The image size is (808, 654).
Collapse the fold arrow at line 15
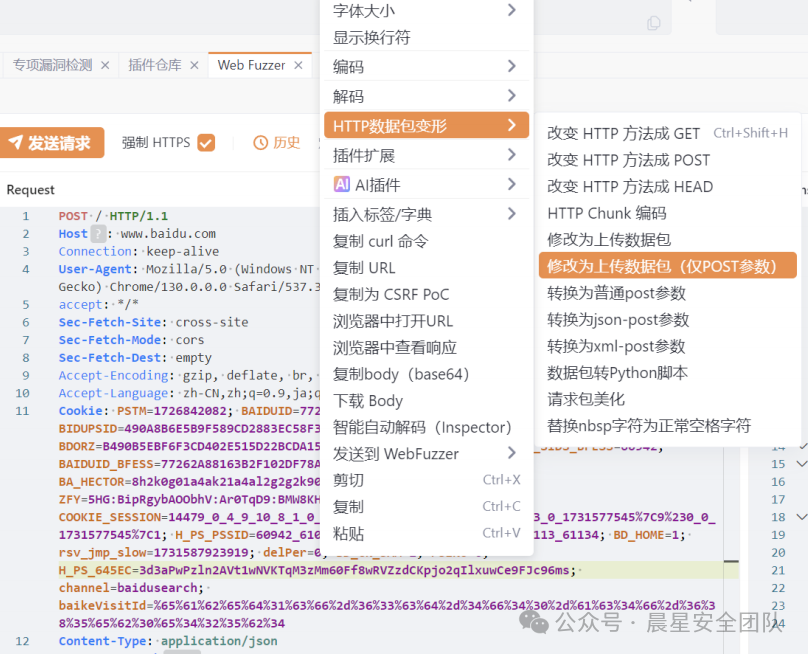[x=801, y=464]
